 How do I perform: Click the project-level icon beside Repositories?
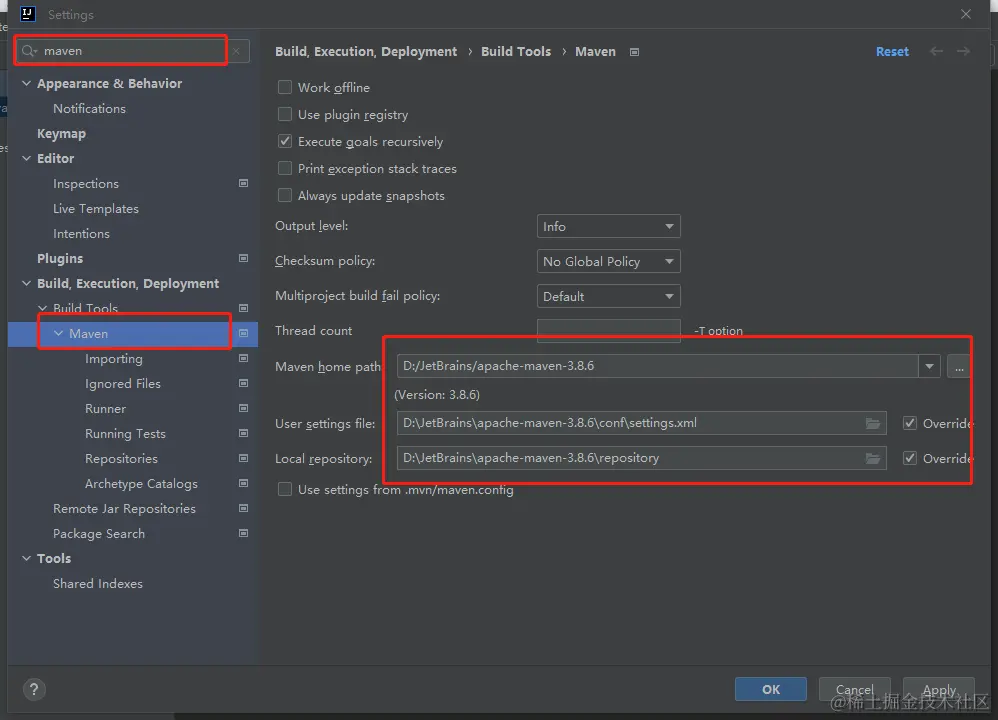(x=243, y=458)
